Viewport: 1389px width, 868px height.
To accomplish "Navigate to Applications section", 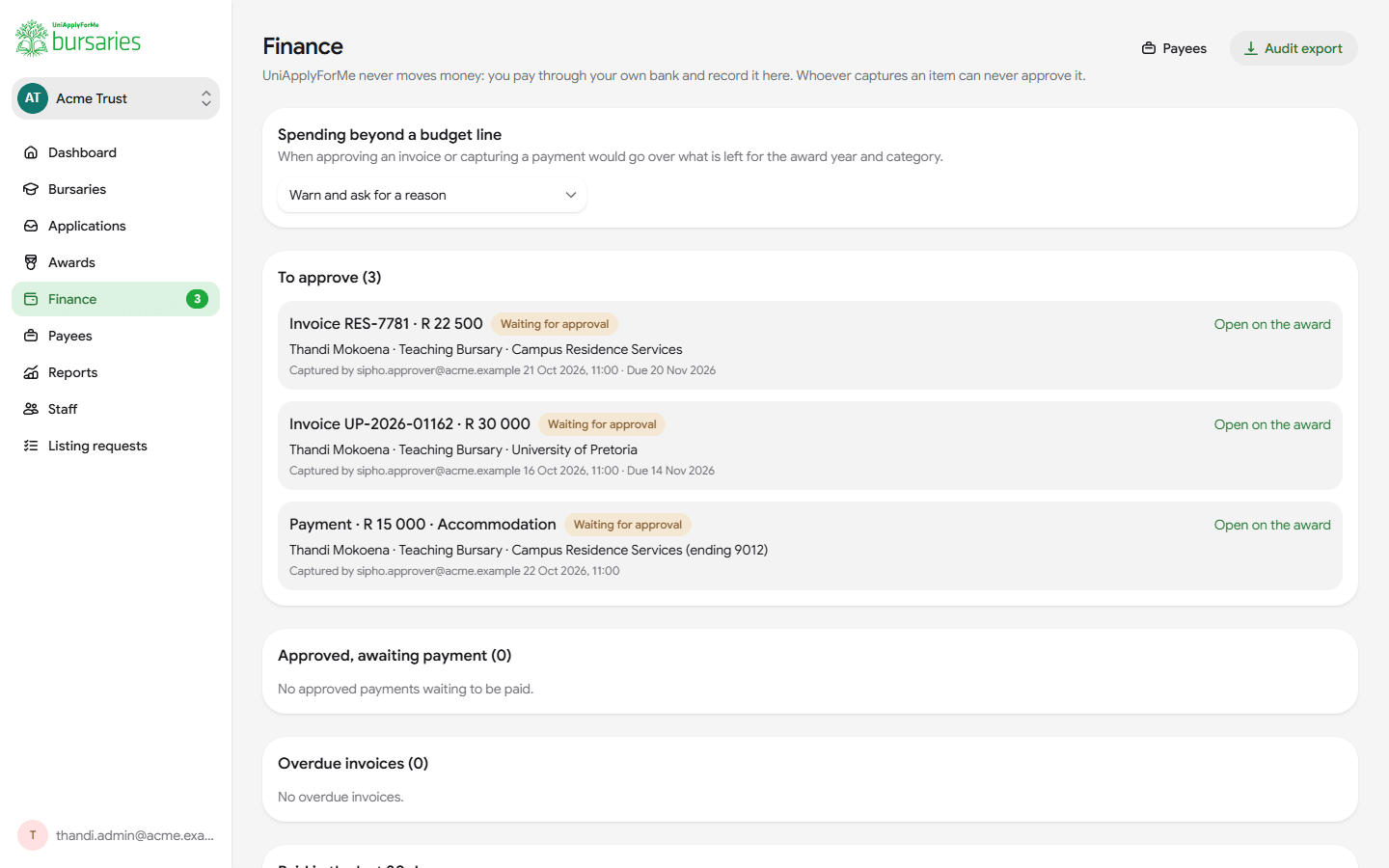I will coord(116,226).
